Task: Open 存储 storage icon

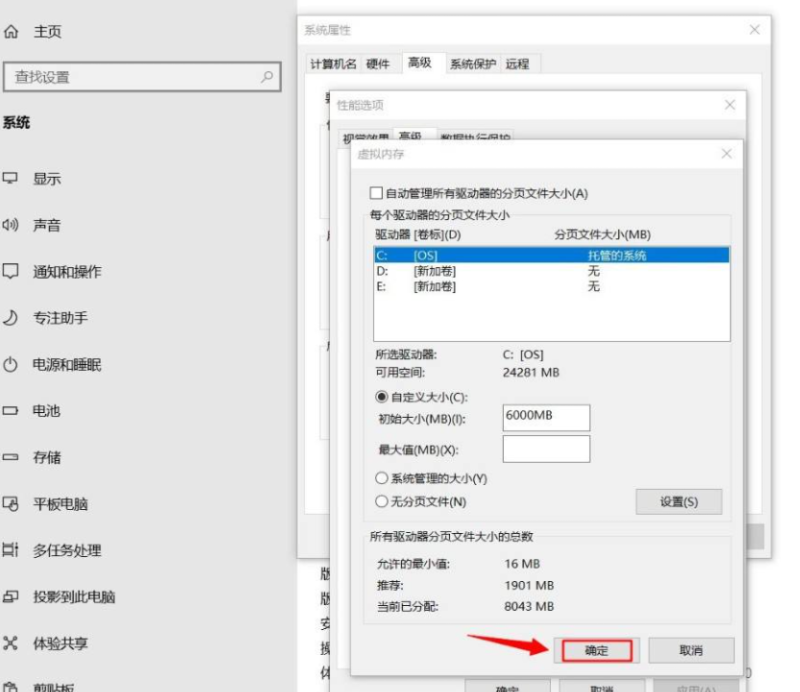Action: pyautogui.click(x=10, y=457)
